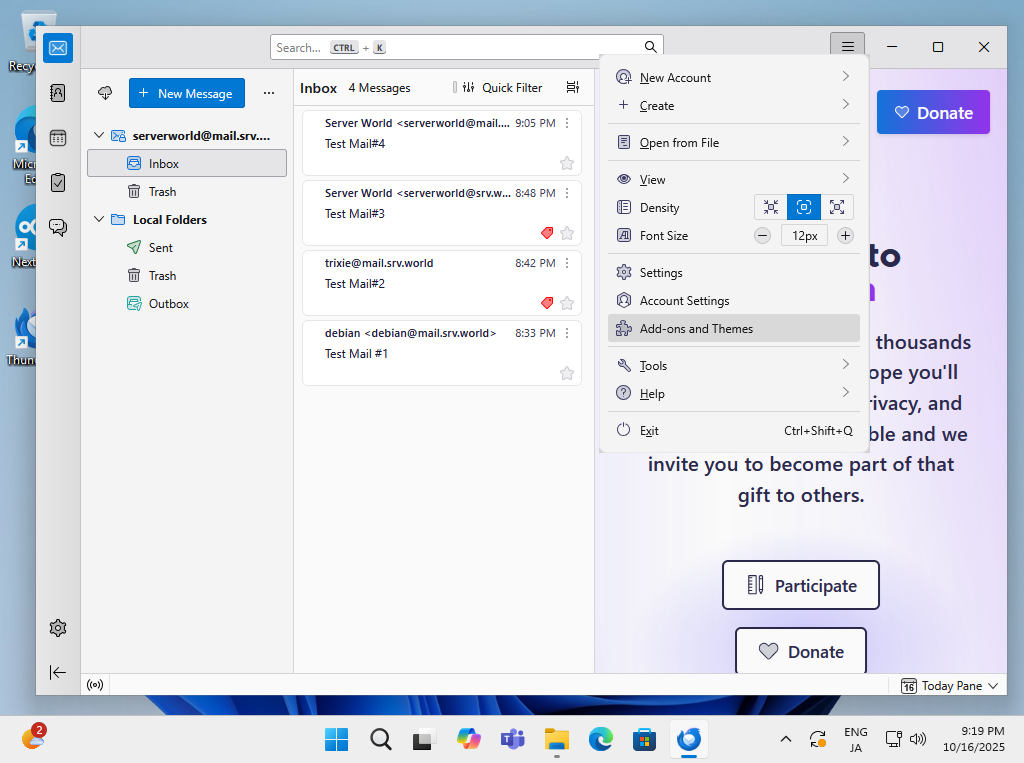
Task: Open Add-ons and Themes menu item
Action: click(x=696, y=329)
